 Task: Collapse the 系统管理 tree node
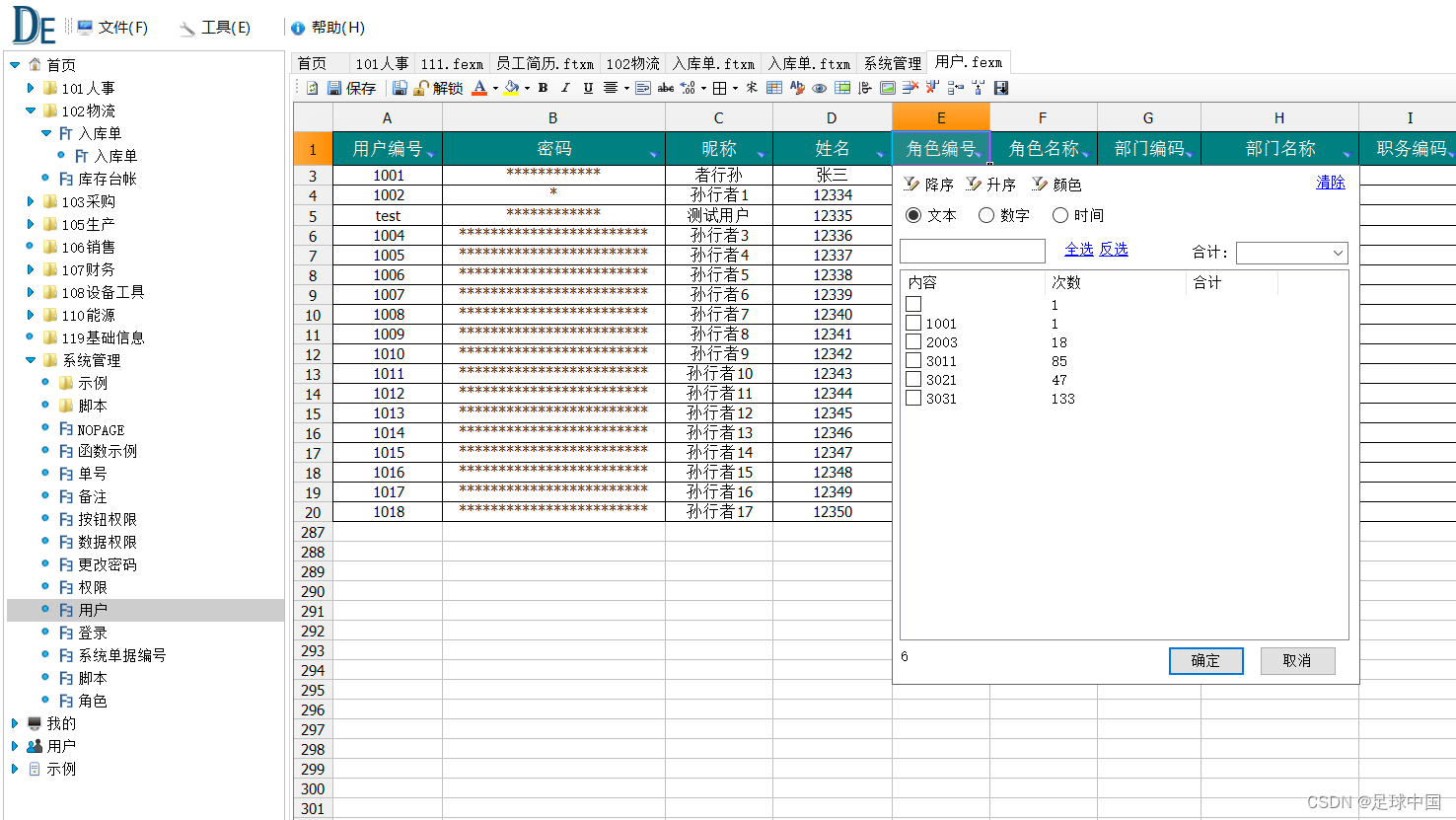[x=31, y=360]
